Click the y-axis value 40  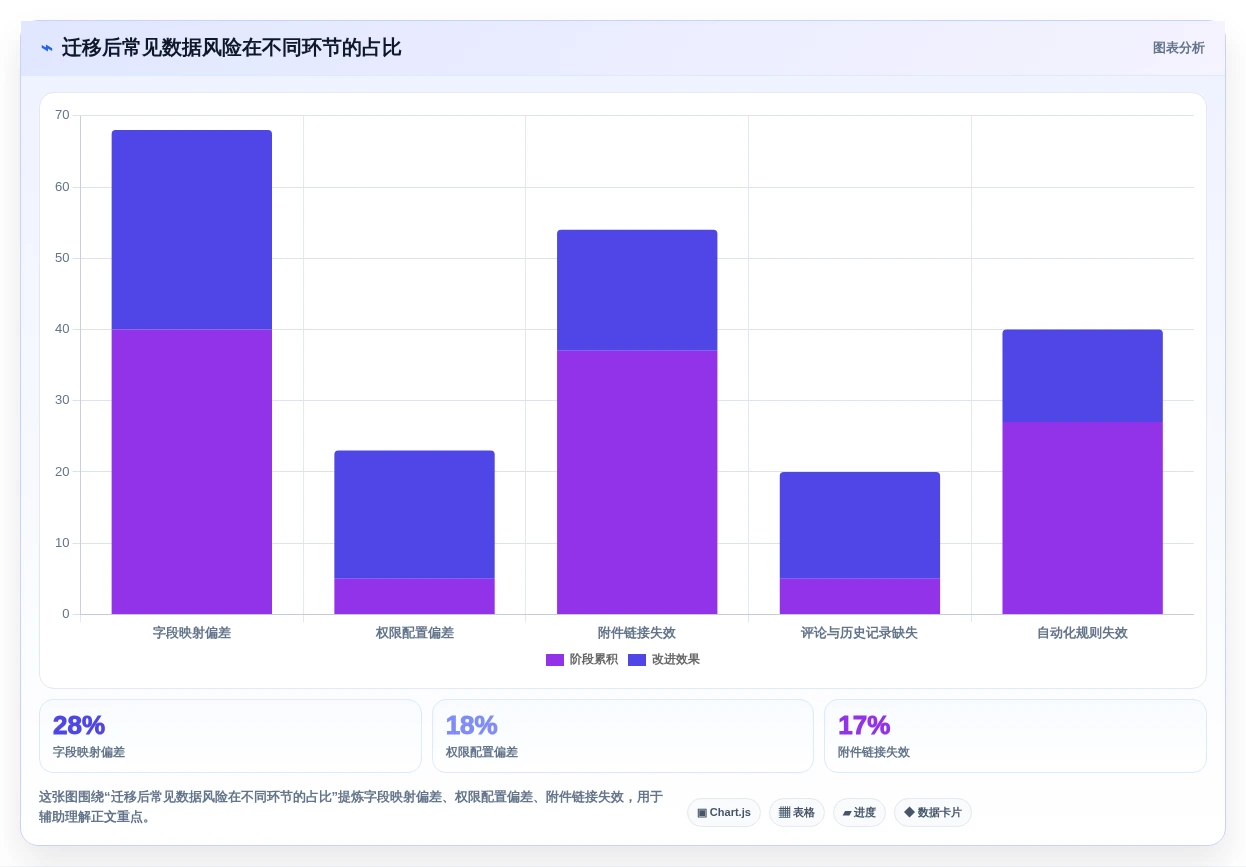click(x=62, y=329)
